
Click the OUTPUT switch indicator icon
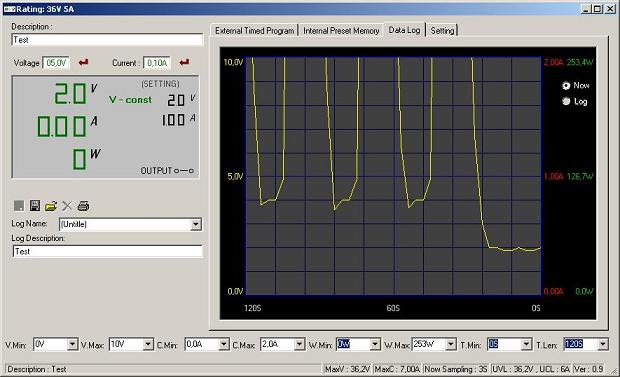pyautogui.click(x=184, y=171)
